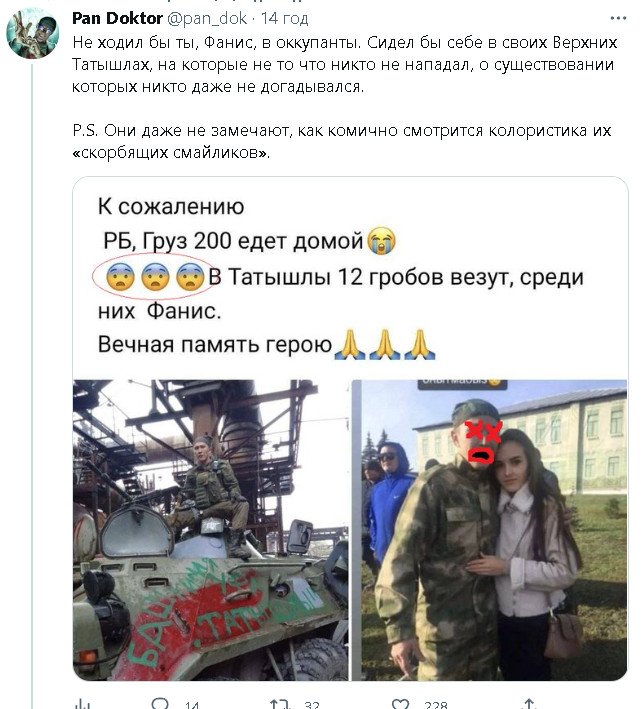The height and width of the screenshot is (709, 642).
Task: Open tweet analytics bar chart icon
Action: [x=82, y=704]
